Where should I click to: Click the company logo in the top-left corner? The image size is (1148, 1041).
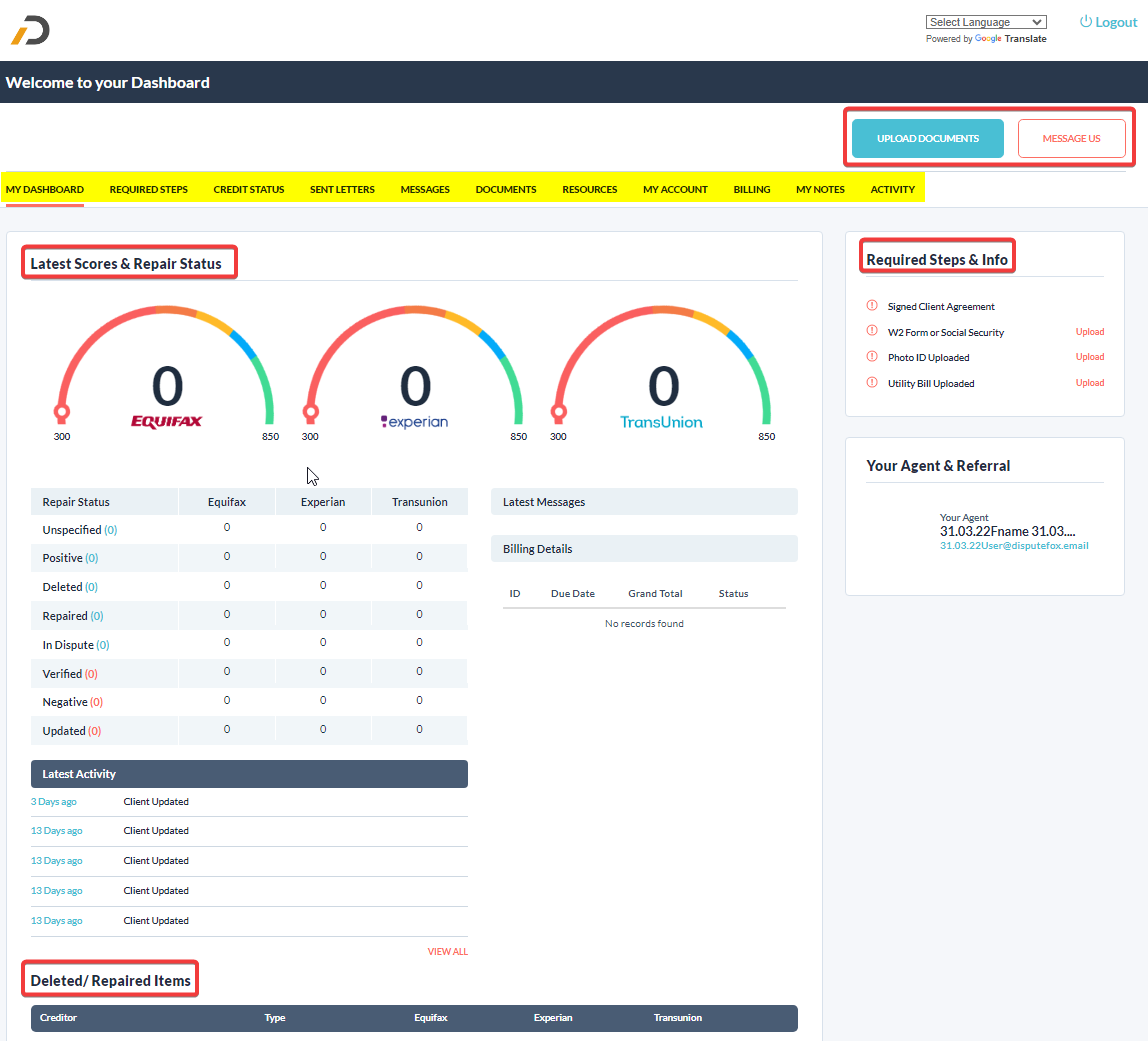pos(29,30)
